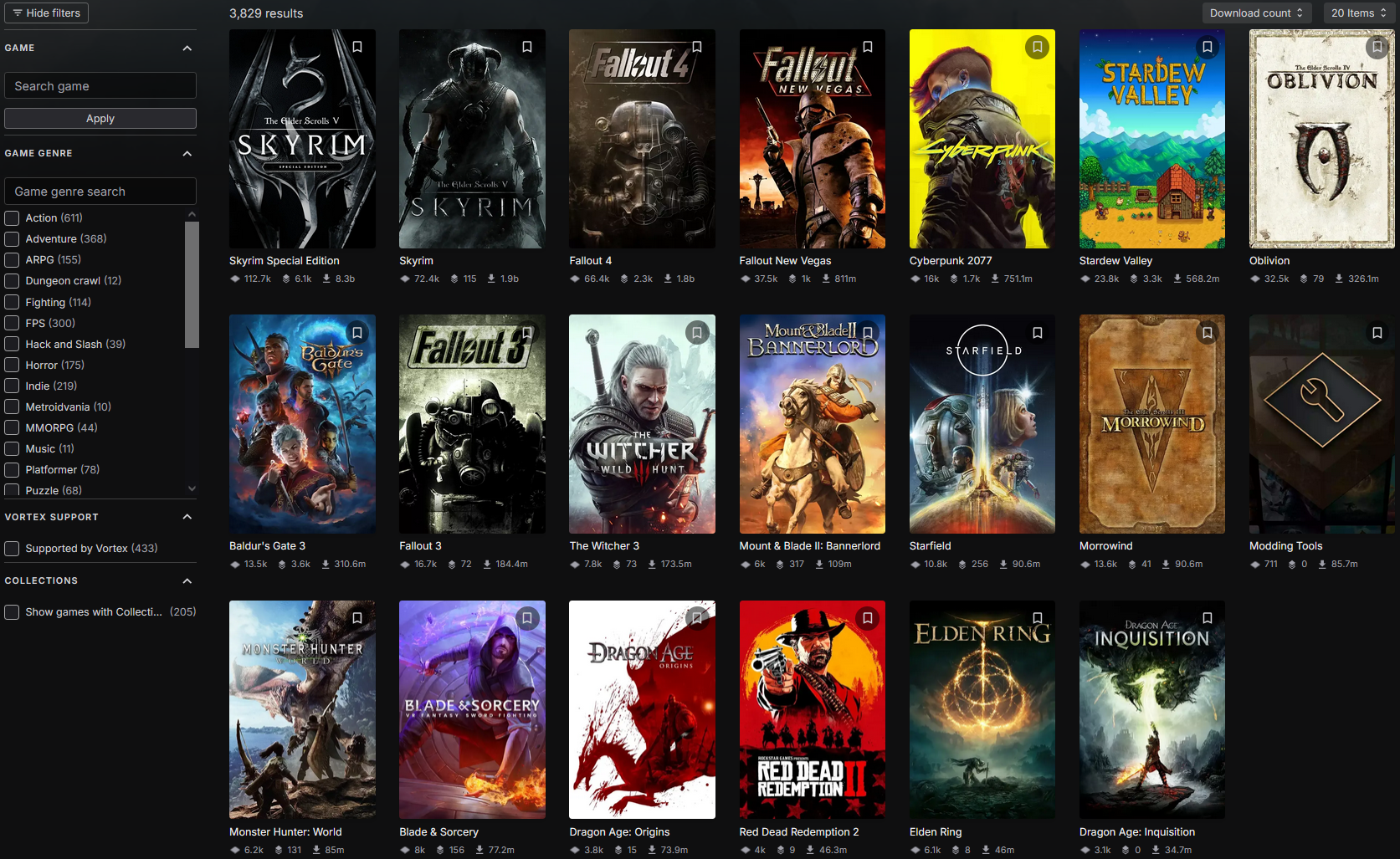The image size is (1400, 859).
Task: Focus the Game genre search field
Action: click(100, 192)
